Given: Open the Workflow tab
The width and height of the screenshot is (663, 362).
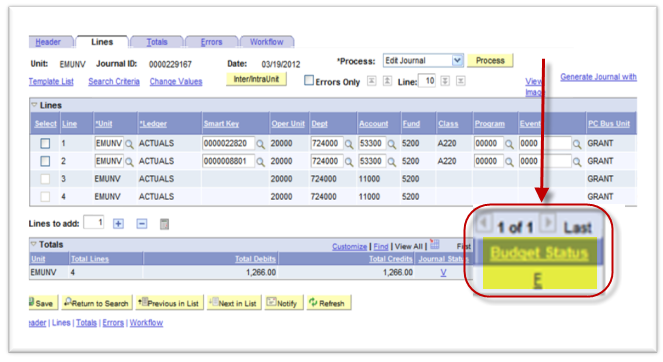Looking at the screenshot, I should [266, 42].
